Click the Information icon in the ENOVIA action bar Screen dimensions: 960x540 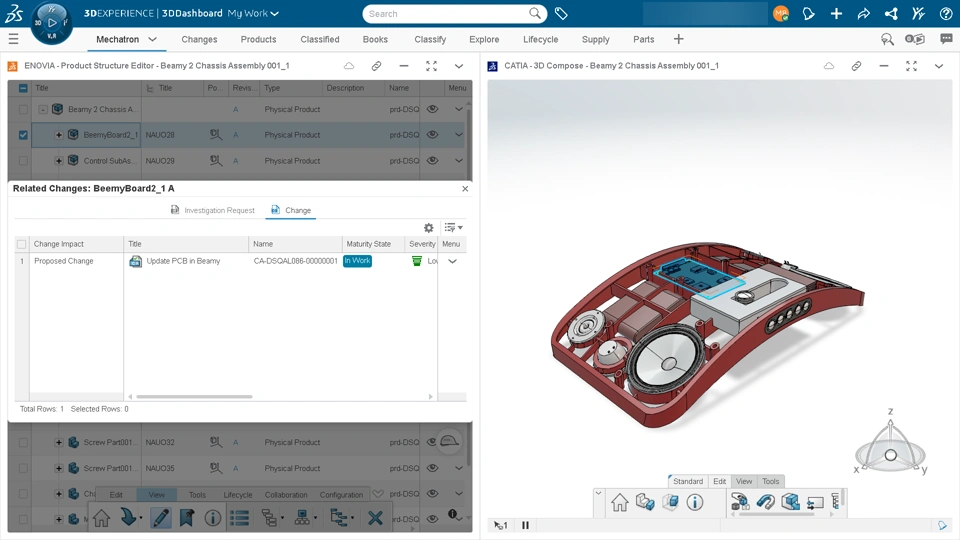pos(212,518)
